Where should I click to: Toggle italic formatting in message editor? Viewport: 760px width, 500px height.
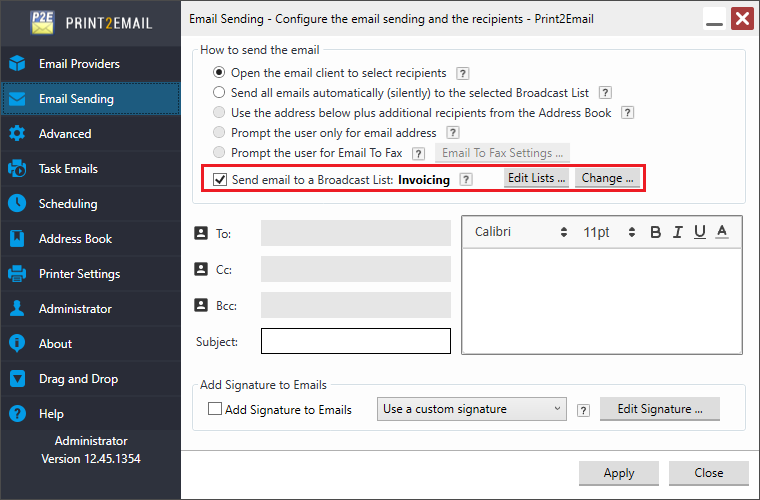(678, 232)
